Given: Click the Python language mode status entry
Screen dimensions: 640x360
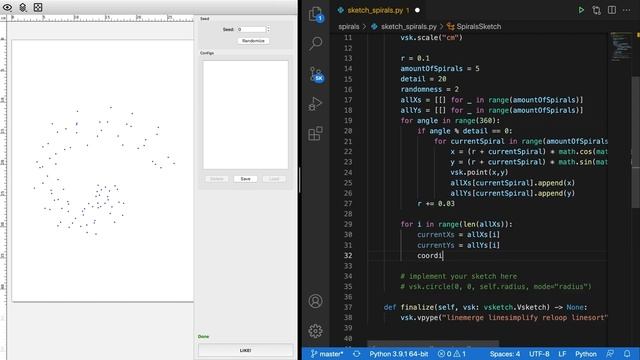Looking at the screenshot, I should tap(586, 354).
